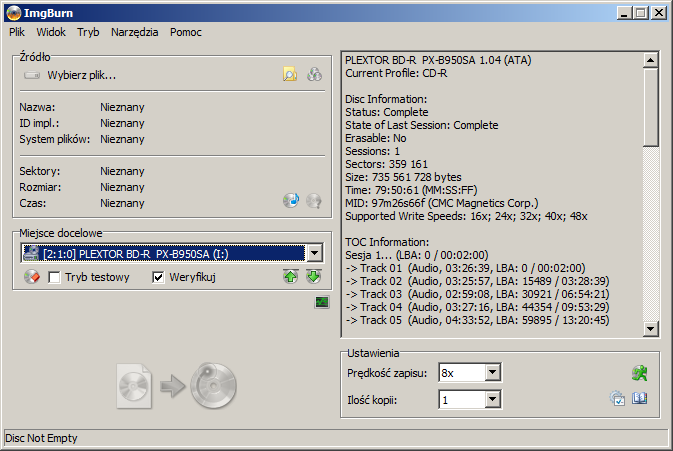Image resolution: width=673 pixels, height=451 pixels.
Task: Click the Track 03 audio line
Action: [477, 294]
